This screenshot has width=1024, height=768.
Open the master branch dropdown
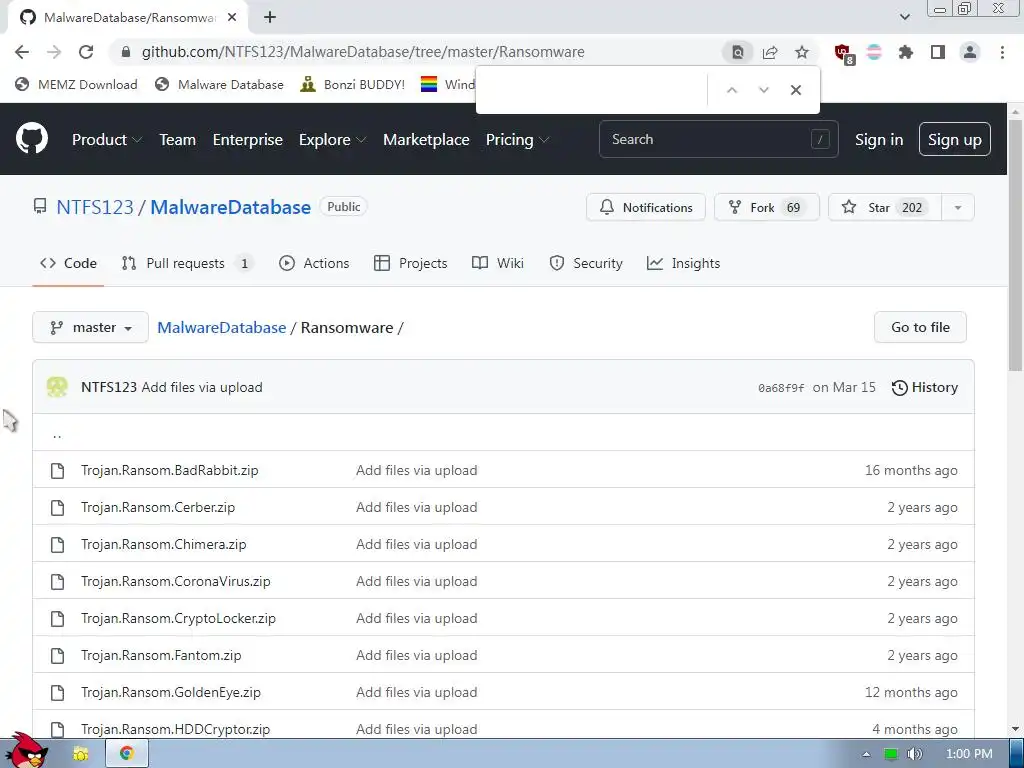tap(90, 327)
